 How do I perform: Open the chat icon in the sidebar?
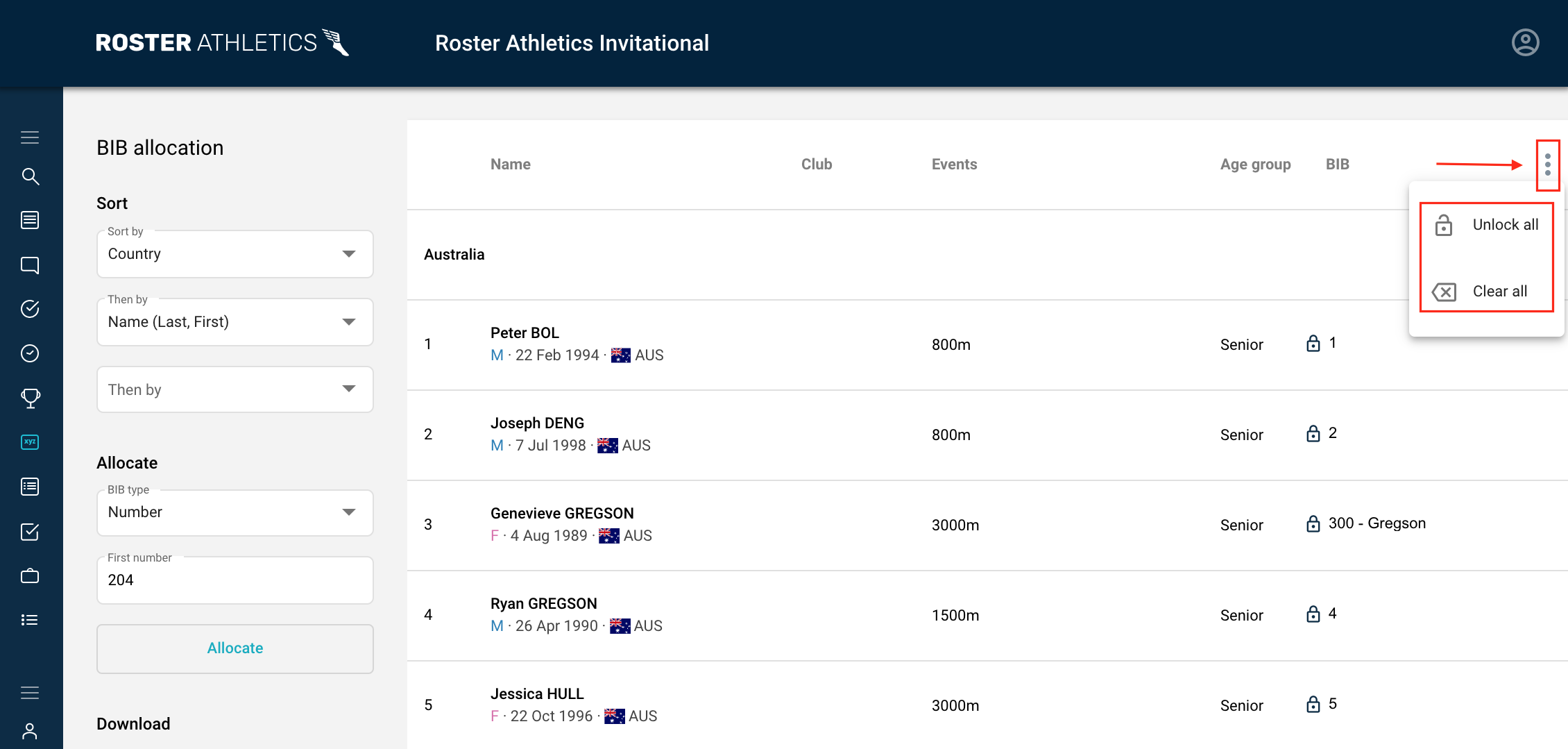tap(31, 265)
